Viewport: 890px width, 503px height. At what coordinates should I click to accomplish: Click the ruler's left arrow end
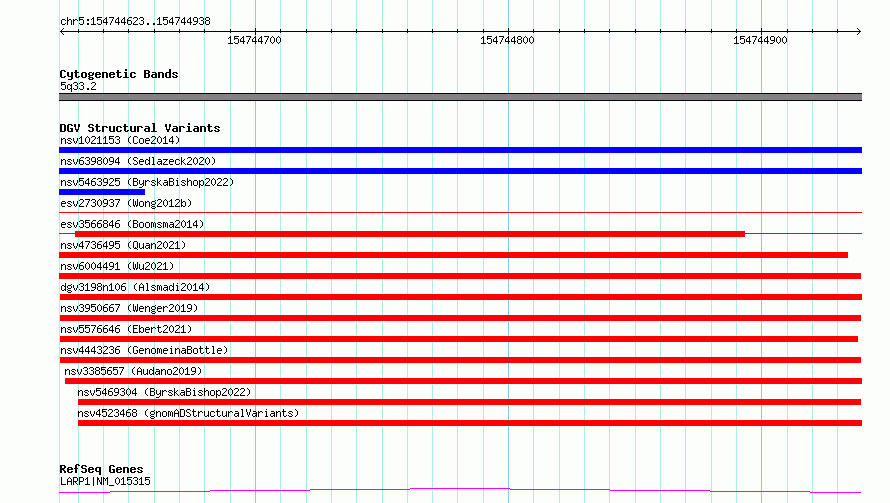click(62, 32)
